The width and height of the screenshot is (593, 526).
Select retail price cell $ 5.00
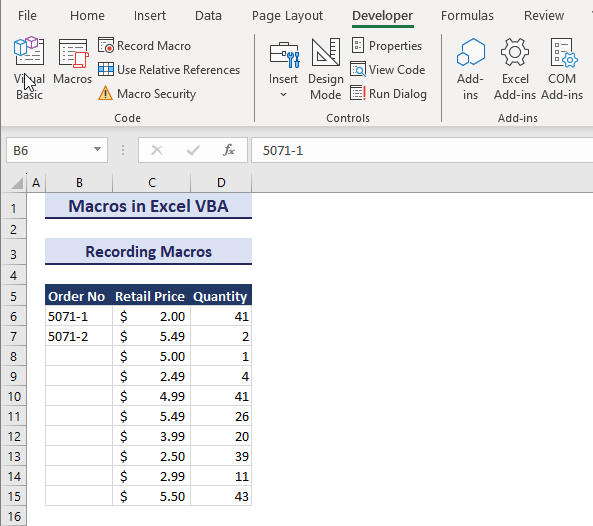151,356
